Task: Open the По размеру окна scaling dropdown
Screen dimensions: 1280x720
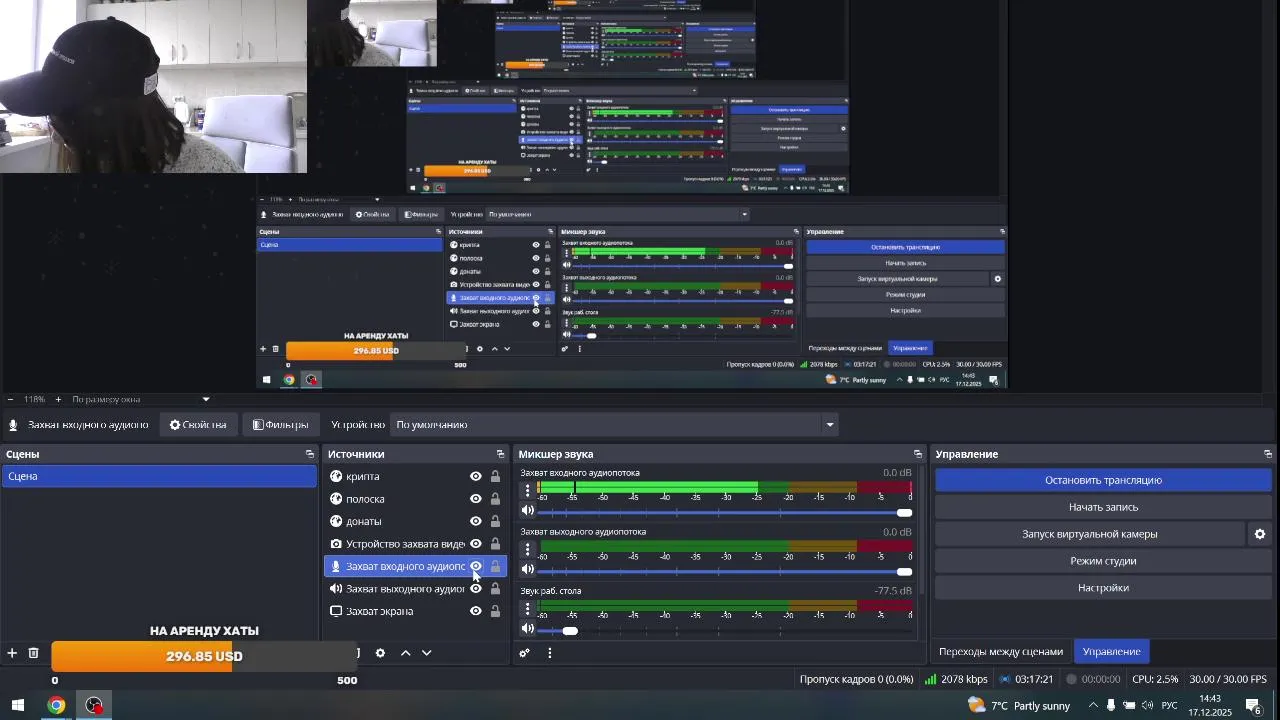Action: tap(140, 399)
